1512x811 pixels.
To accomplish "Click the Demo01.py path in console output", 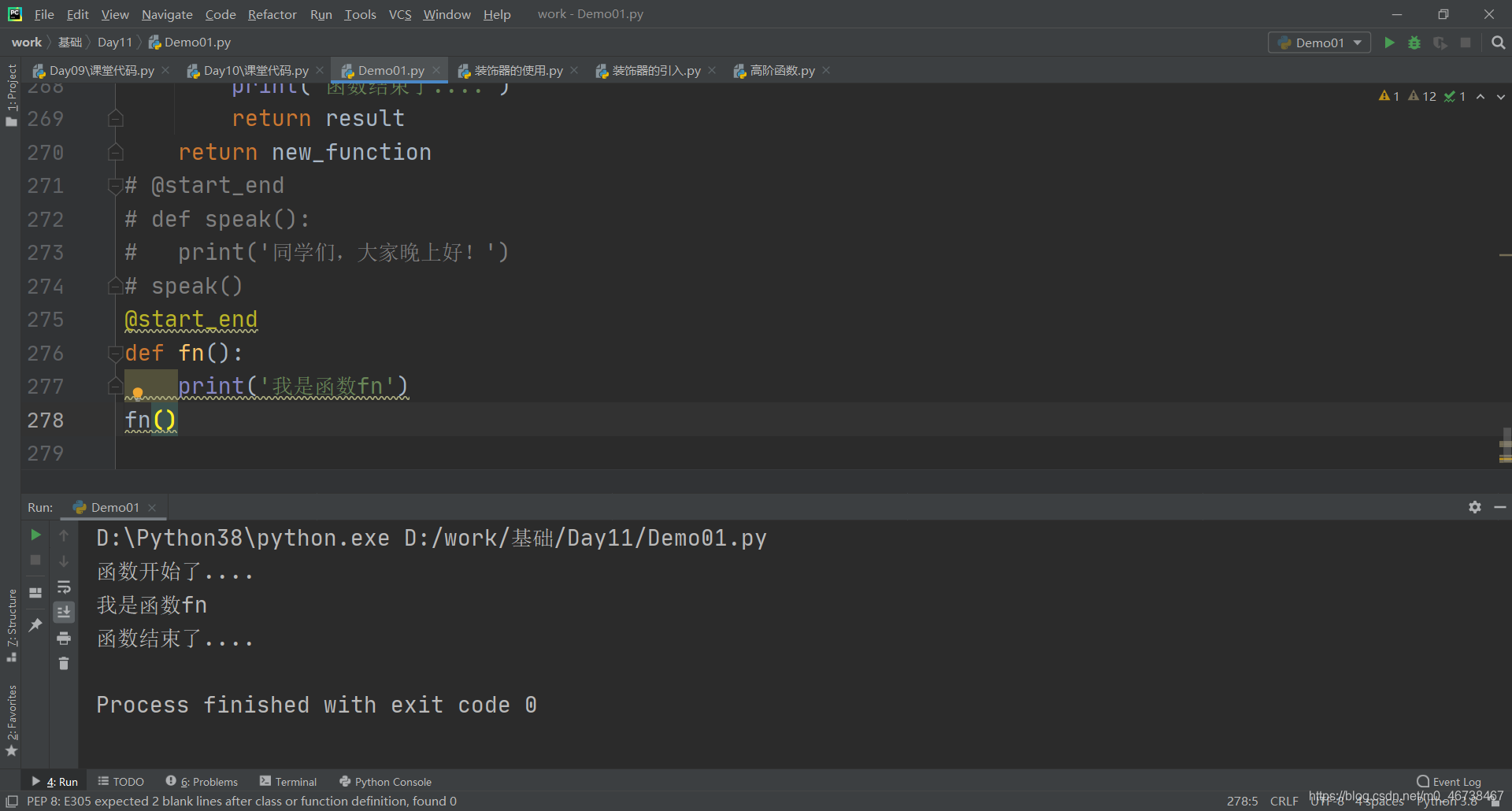I will point(585,538).
